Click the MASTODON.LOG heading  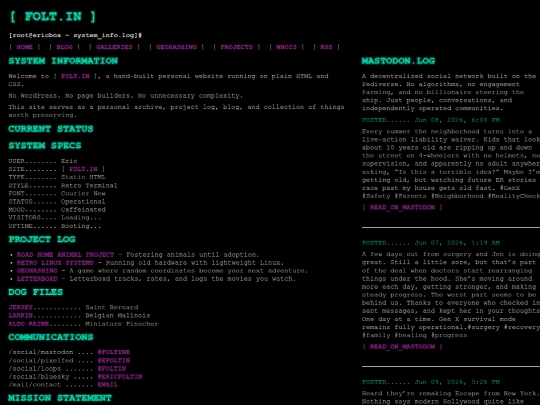point(398,61)
